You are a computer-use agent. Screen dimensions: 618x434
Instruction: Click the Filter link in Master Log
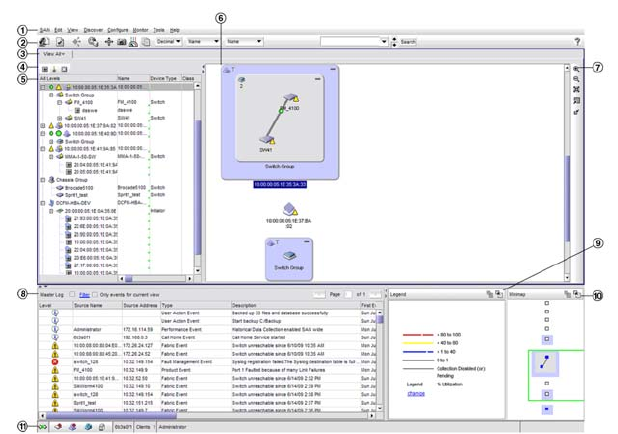click(85, 296)
